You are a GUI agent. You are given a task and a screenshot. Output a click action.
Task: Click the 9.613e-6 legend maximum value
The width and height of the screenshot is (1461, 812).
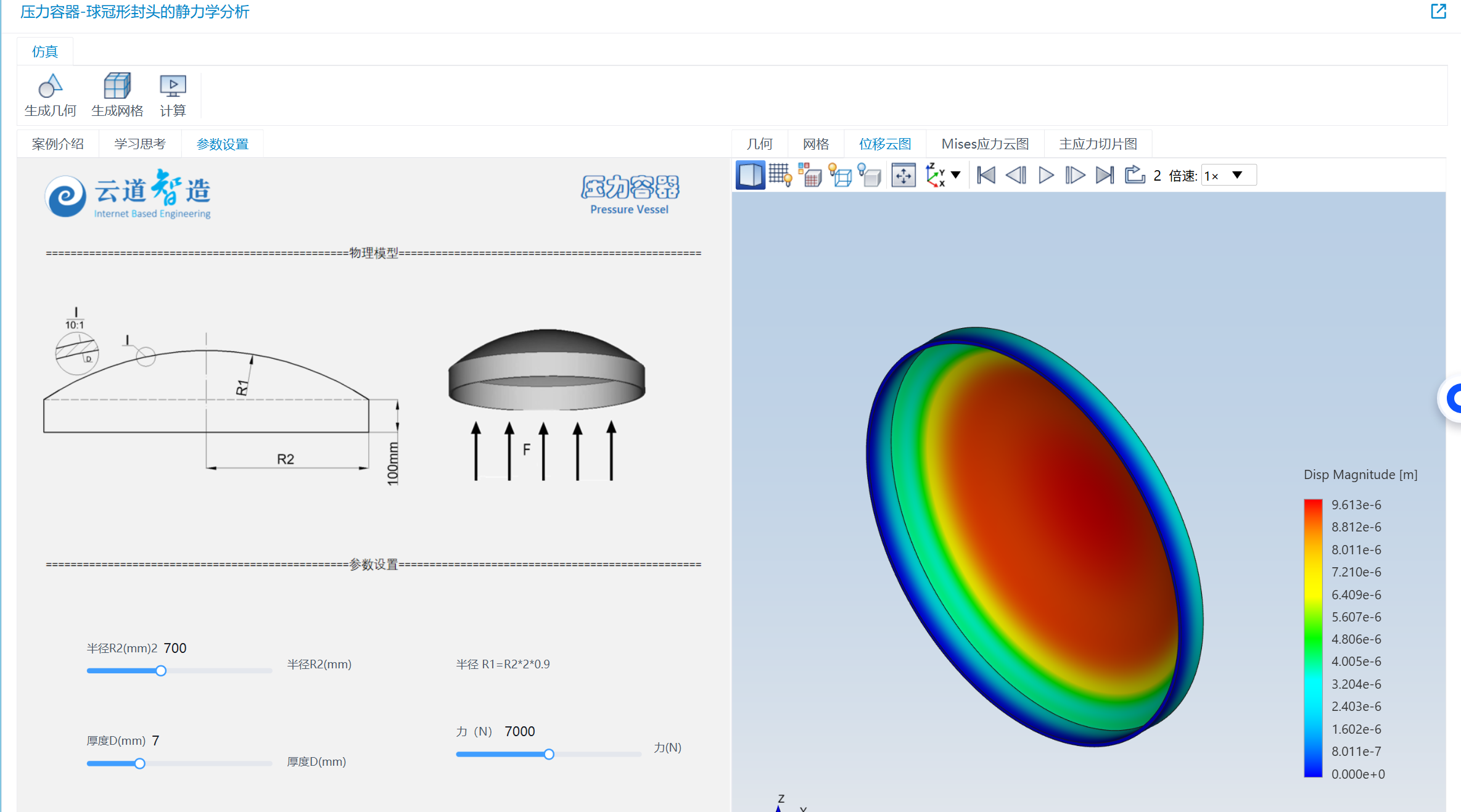click(x=1356, y=504)
